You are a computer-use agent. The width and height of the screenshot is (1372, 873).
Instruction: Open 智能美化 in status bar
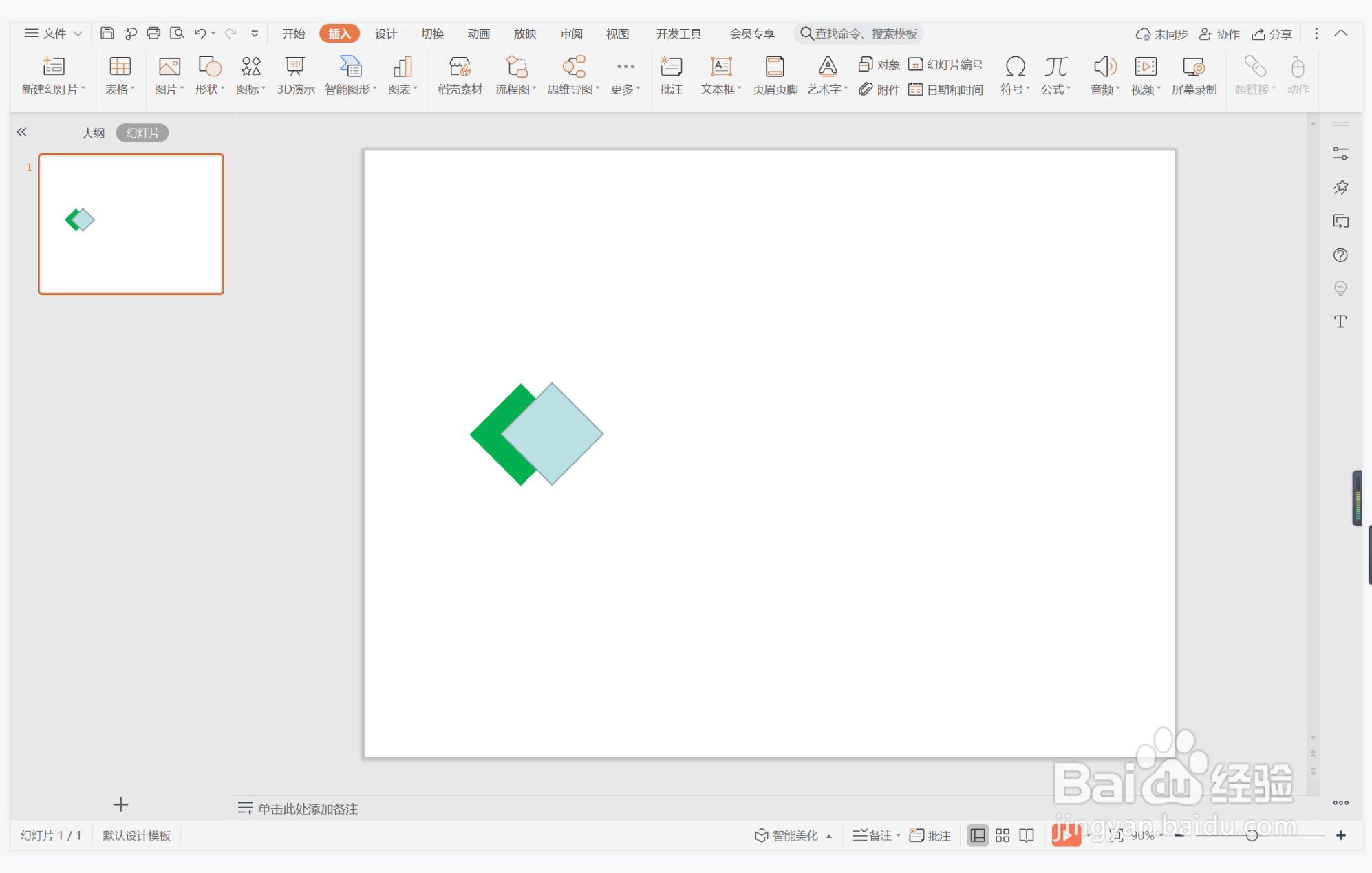[793, 835]
